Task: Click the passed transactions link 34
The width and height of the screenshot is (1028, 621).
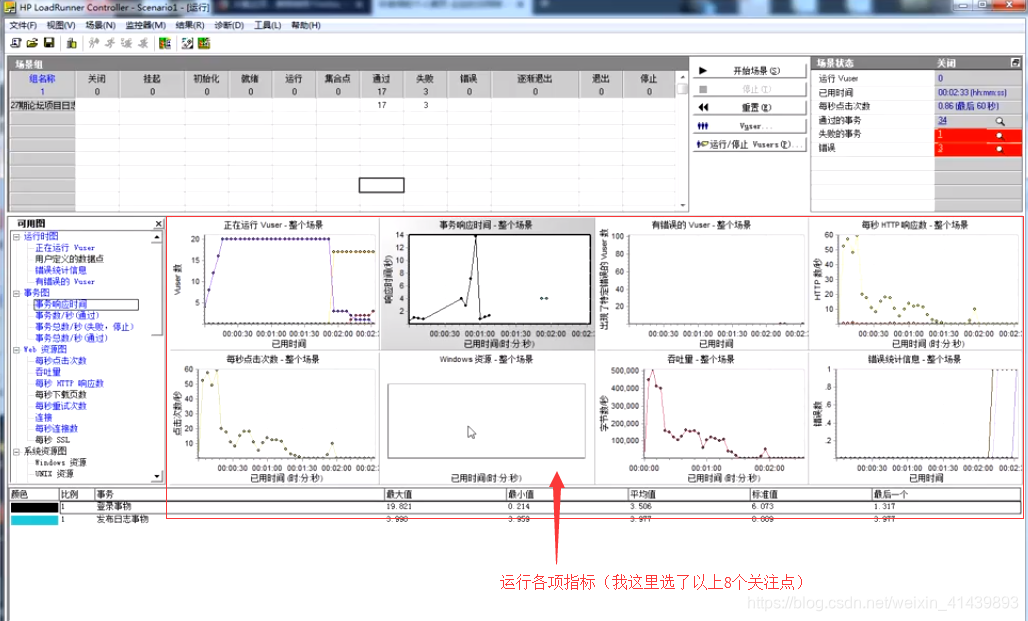Action: tap(942, 121)
